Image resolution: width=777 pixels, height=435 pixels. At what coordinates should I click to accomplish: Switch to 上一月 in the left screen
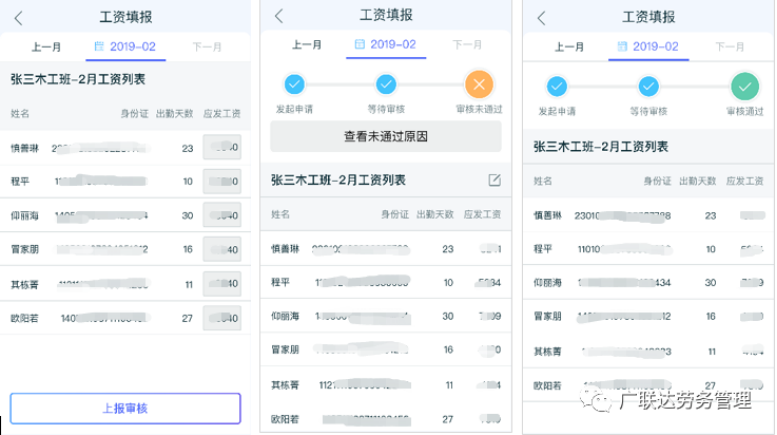pyautogui.click(x=48, y=46)
